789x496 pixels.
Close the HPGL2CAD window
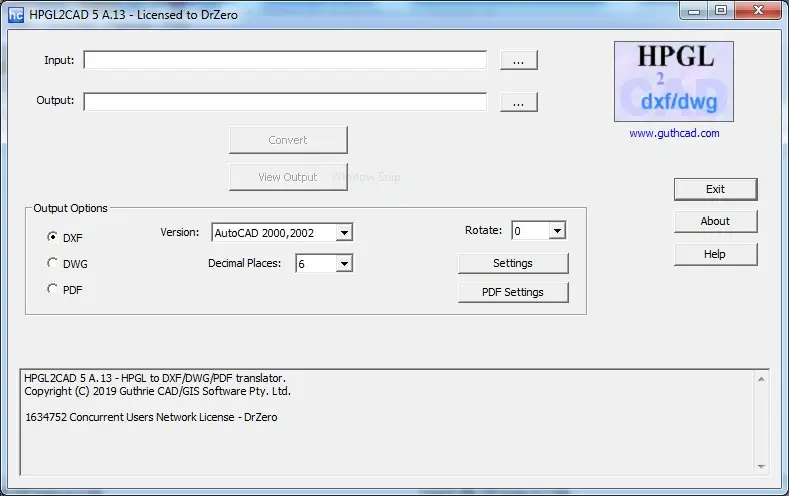pos(759,11)
